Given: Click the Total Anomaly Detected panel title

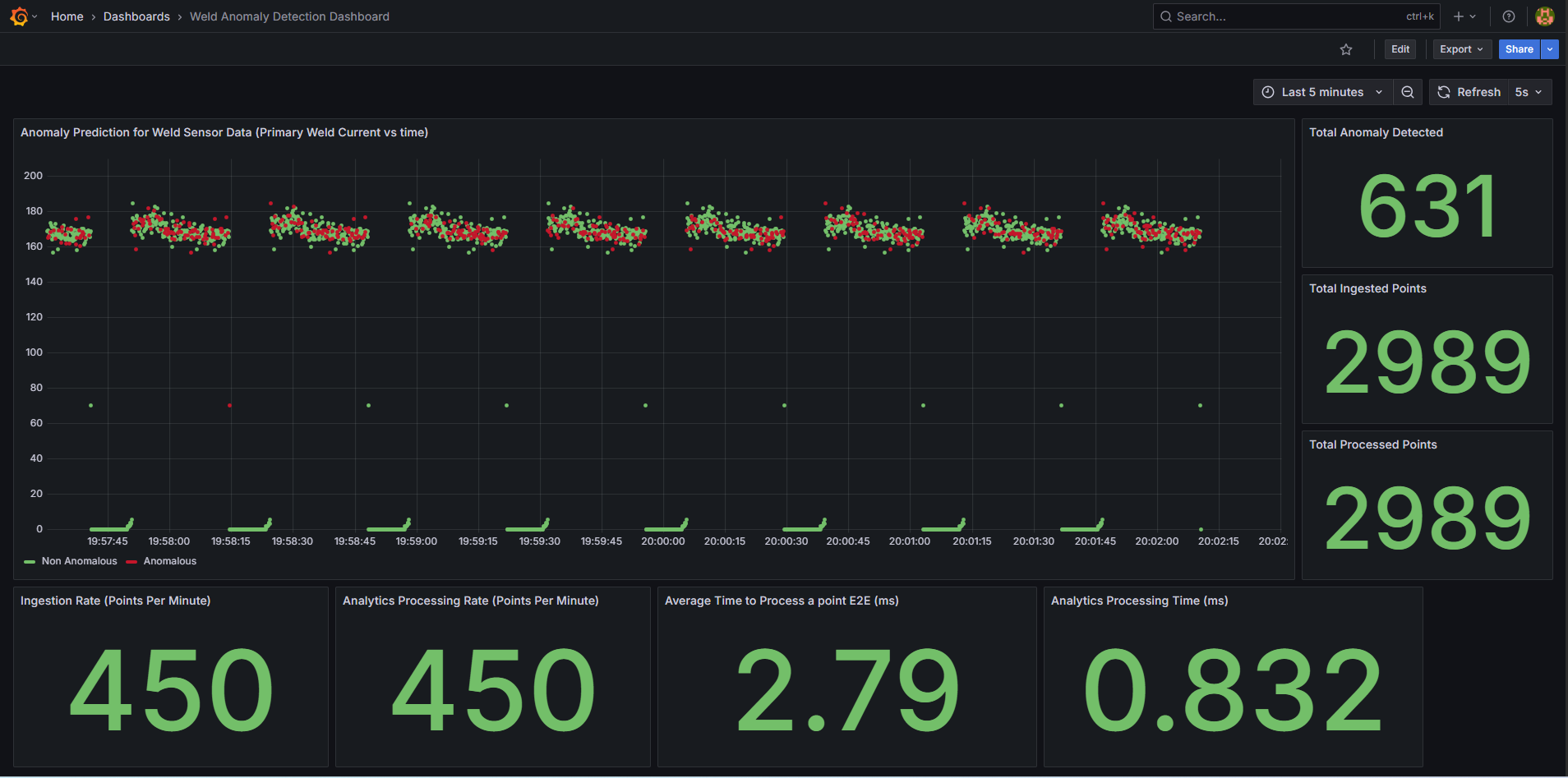Looking at the screenshot, I should point(1376,132).
